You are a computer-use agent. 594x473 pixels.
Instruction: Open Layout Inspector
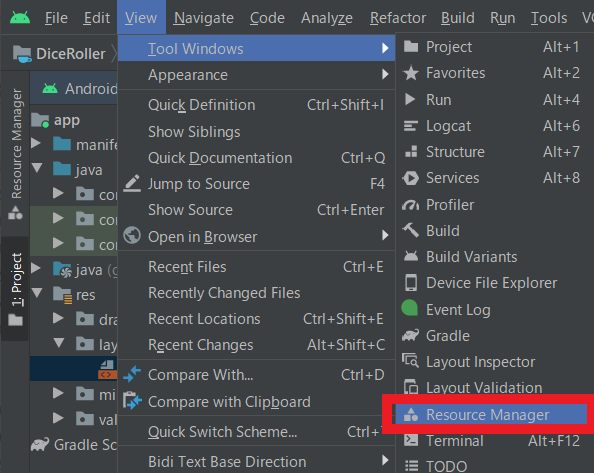click(494, 362)
